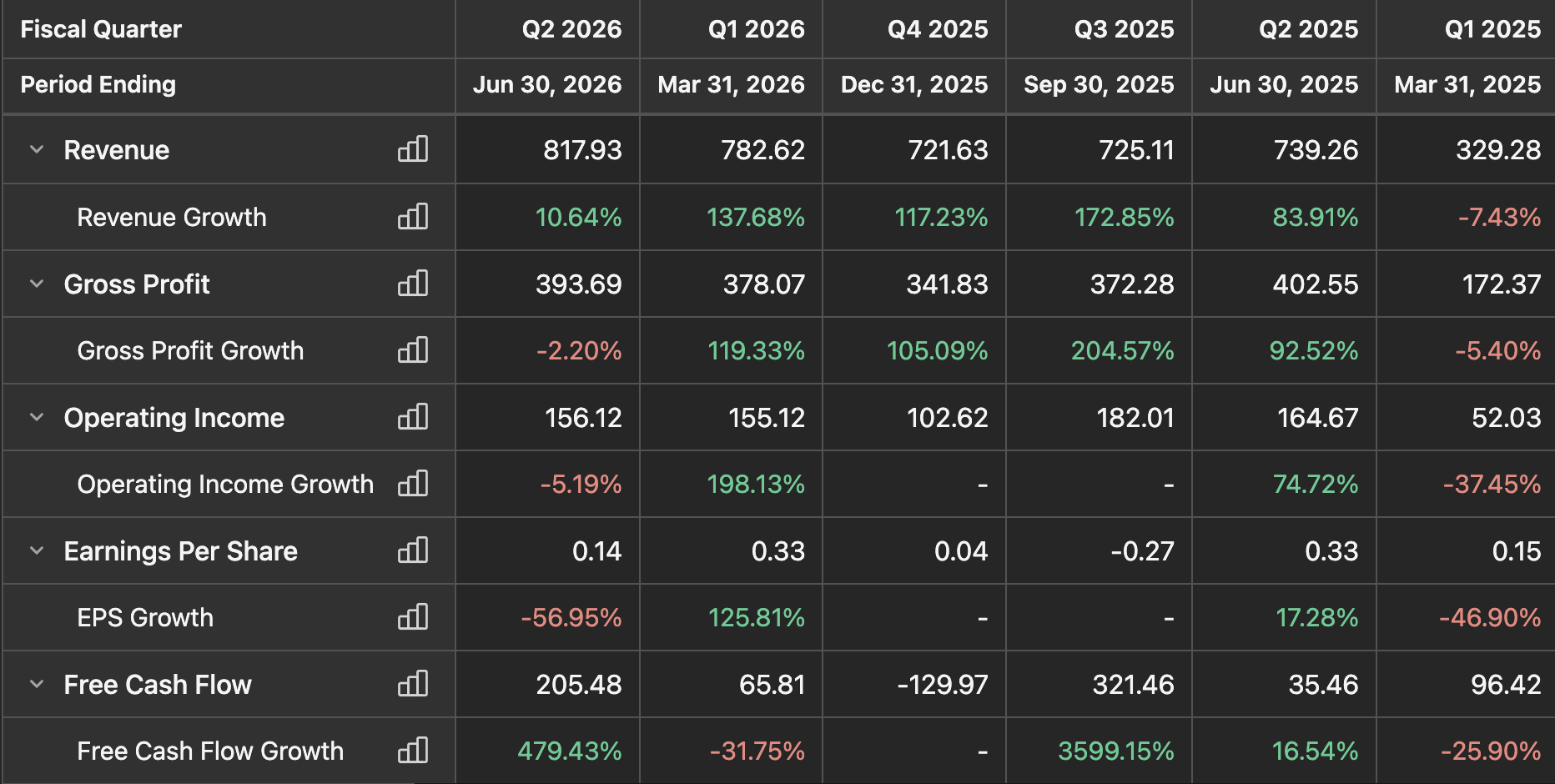Show the Gross Profit bar chart icon
Screen dimensions: 1555x784
tap(413, 284)
